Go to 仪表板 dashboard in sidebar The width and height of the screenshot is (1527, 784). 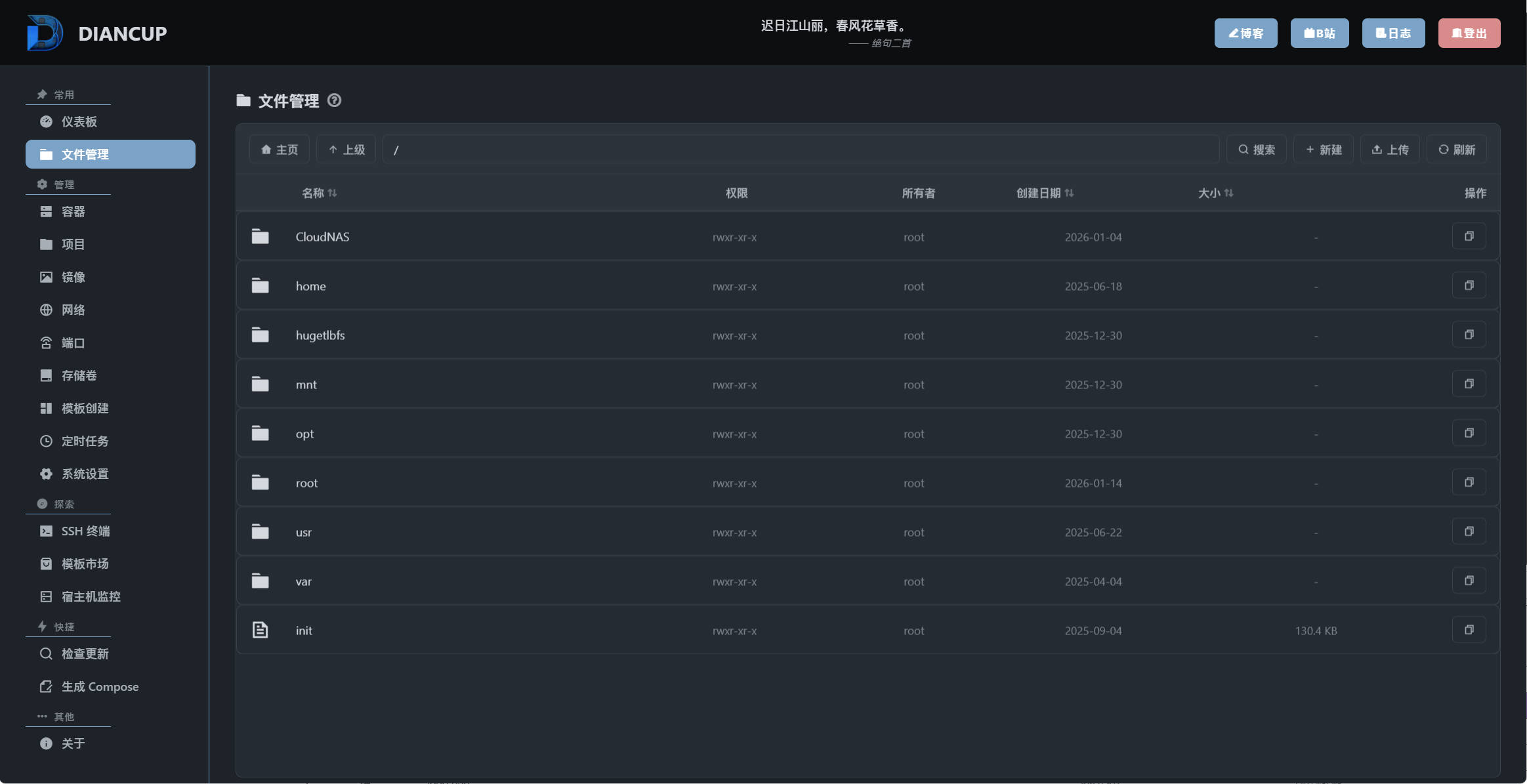pyautogui.click(x=79, y=122)
